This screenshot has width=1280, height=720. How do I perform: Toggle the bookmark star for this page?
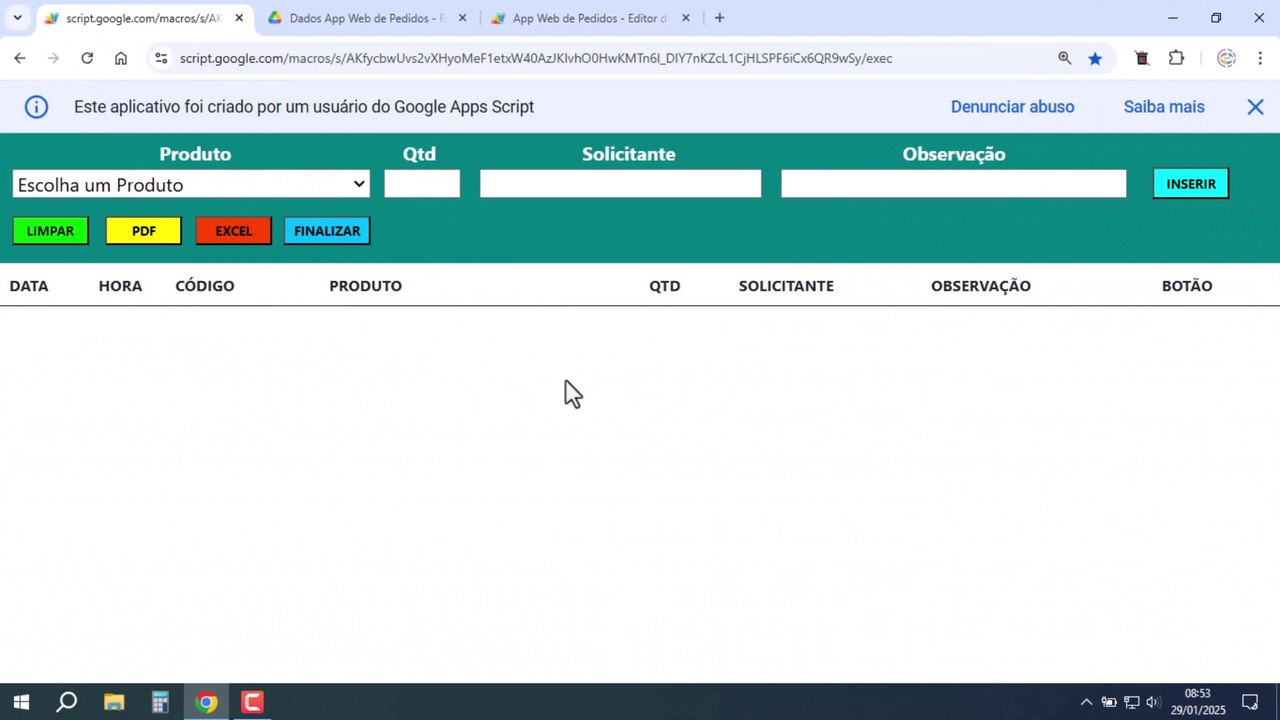[1095, 58]
